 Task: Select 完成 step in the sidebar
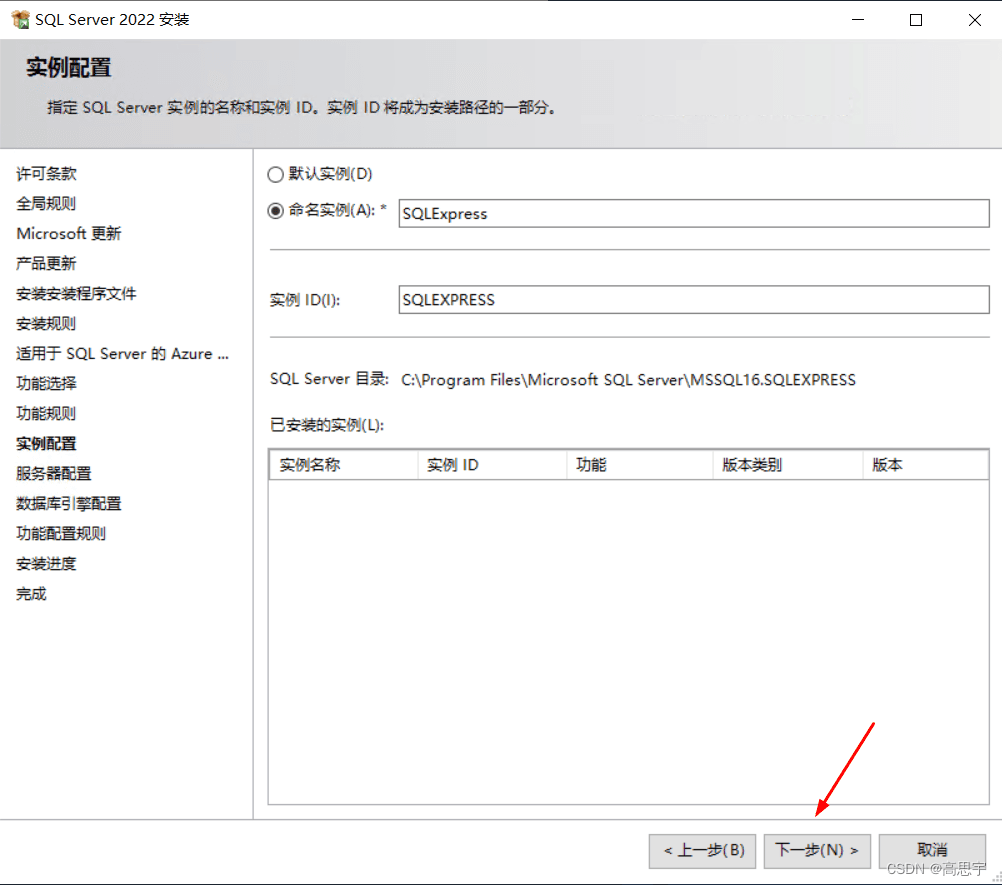31,594
